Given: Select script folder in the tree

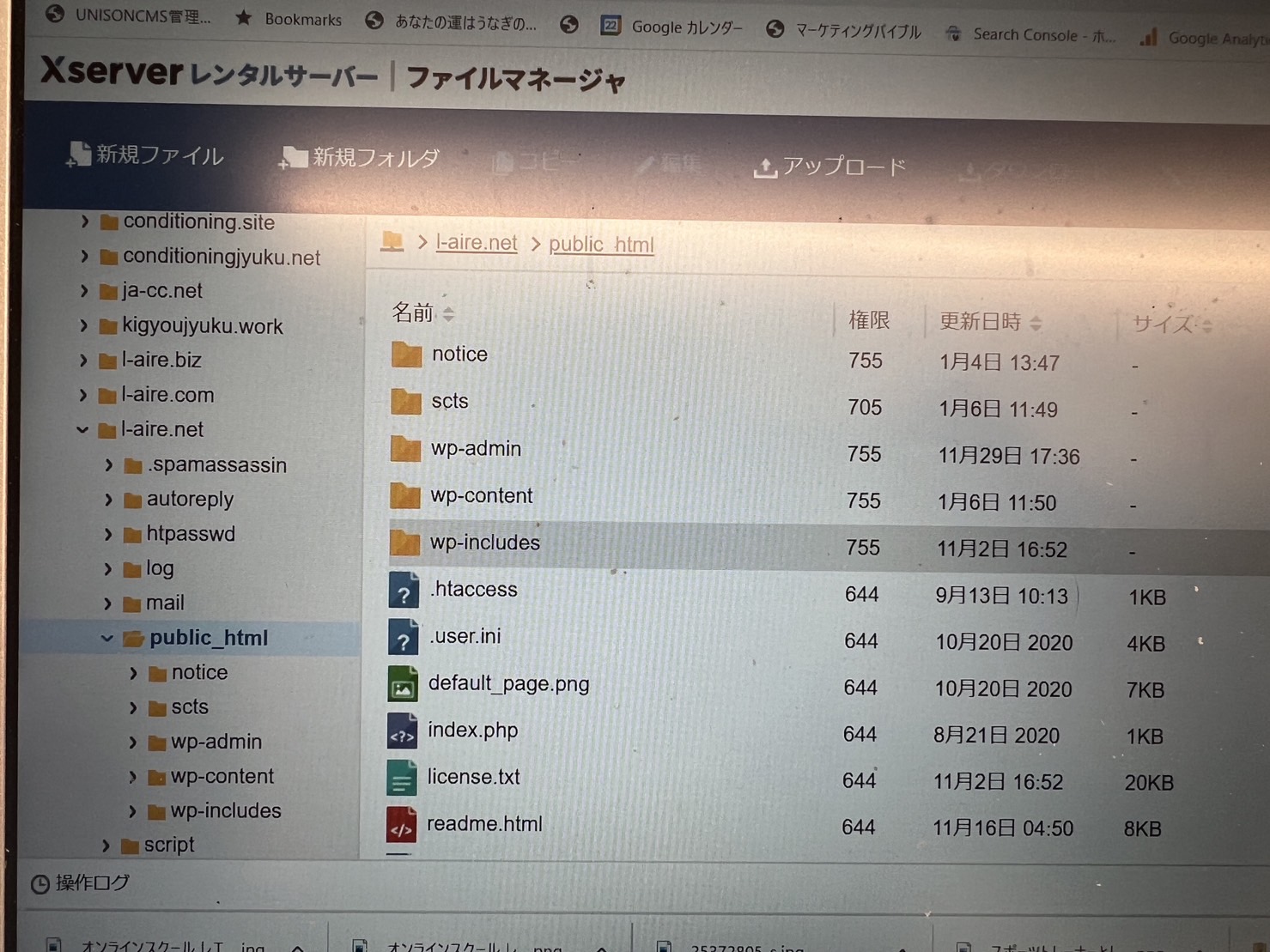Looking at the screenshot, I should coord(169,845).
